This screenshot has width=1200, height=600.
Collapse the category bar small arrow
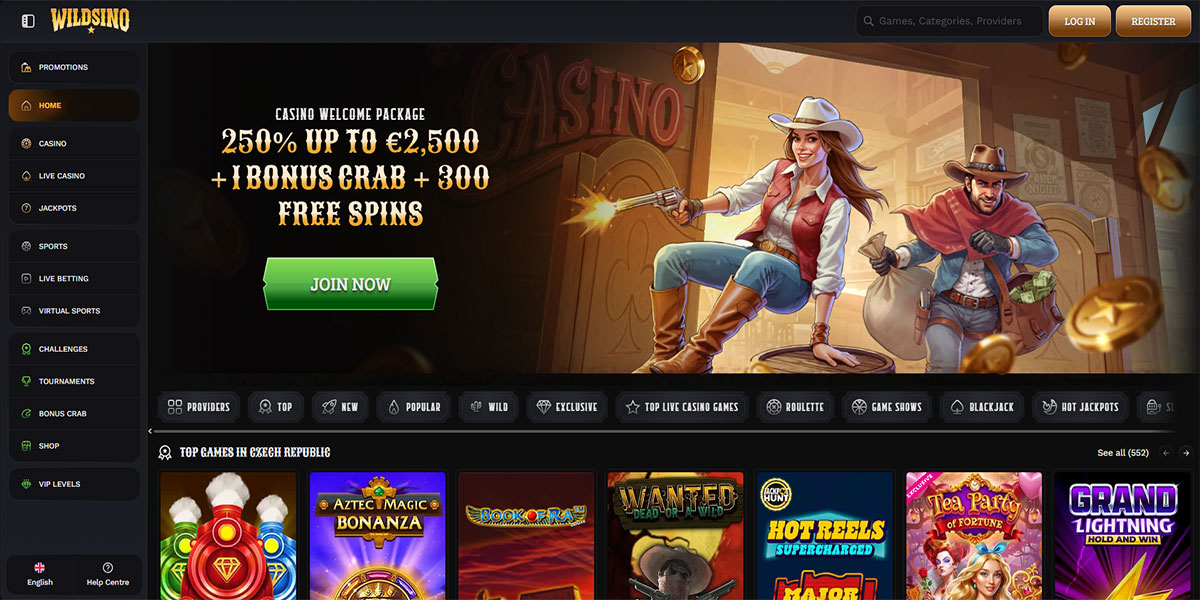click(x=151, y=431)
